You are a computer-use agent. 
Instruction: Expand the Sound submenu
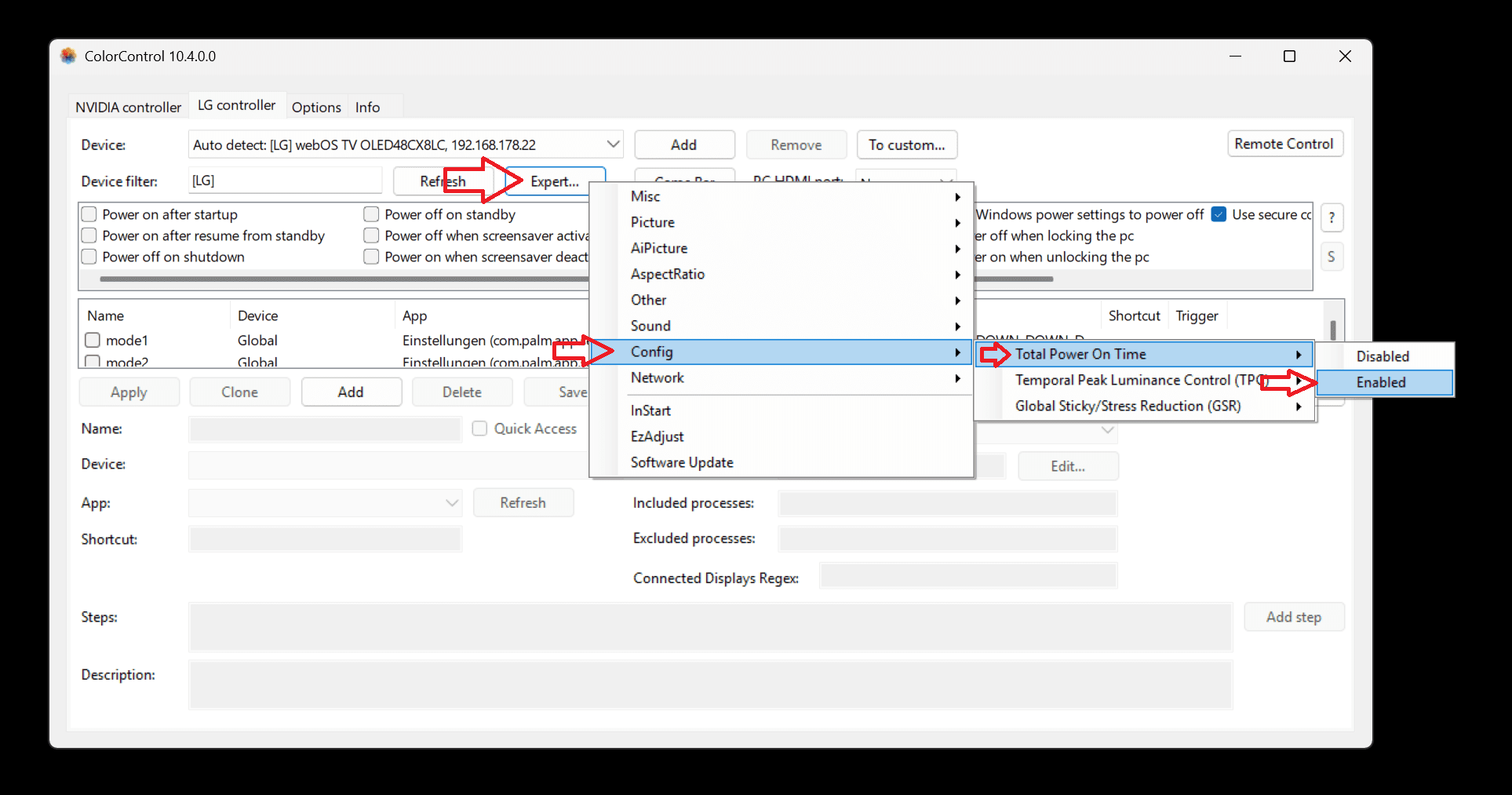click(x=782, y=326)
